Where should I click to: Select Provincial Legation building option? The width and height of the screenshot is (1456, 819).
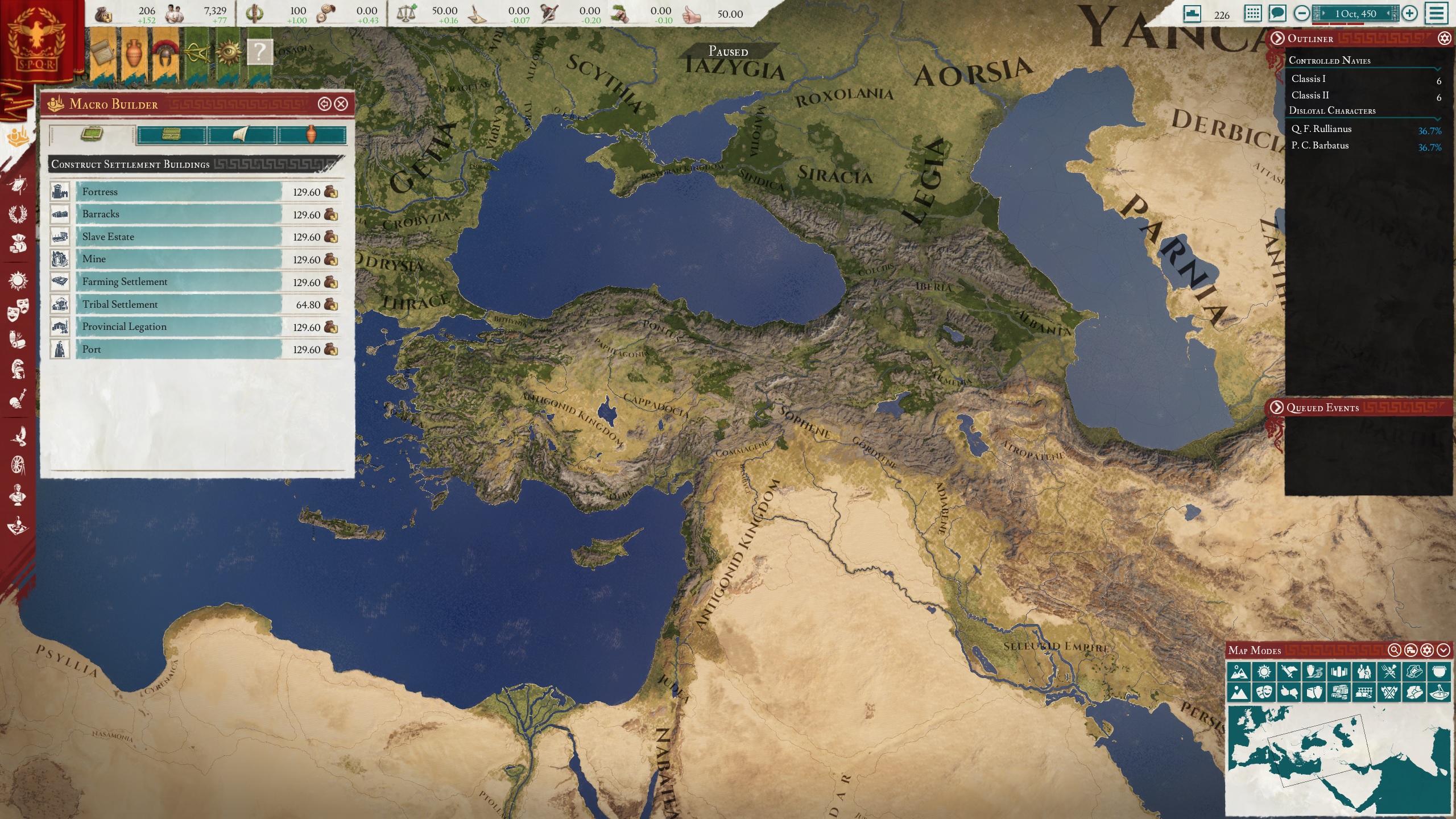pyautogui.click(x=195, y=326)
